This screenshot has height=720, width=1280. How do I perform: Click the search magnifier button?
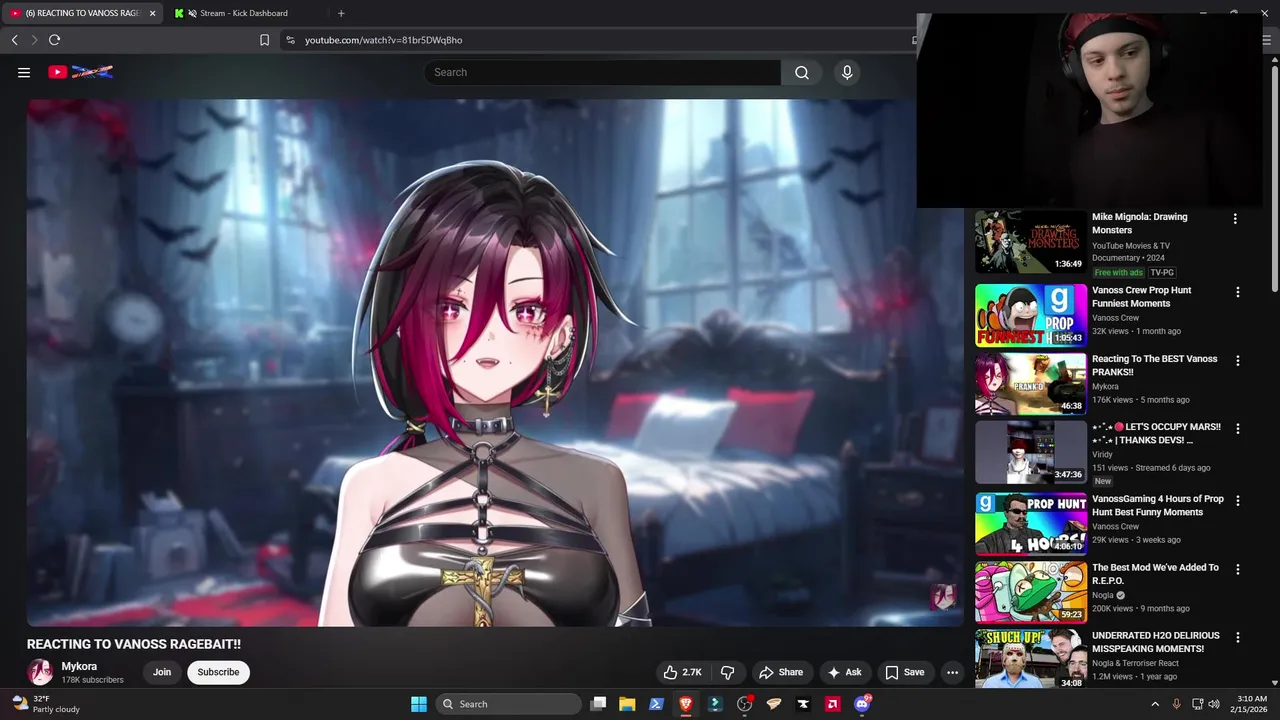[x=802, y=72]
